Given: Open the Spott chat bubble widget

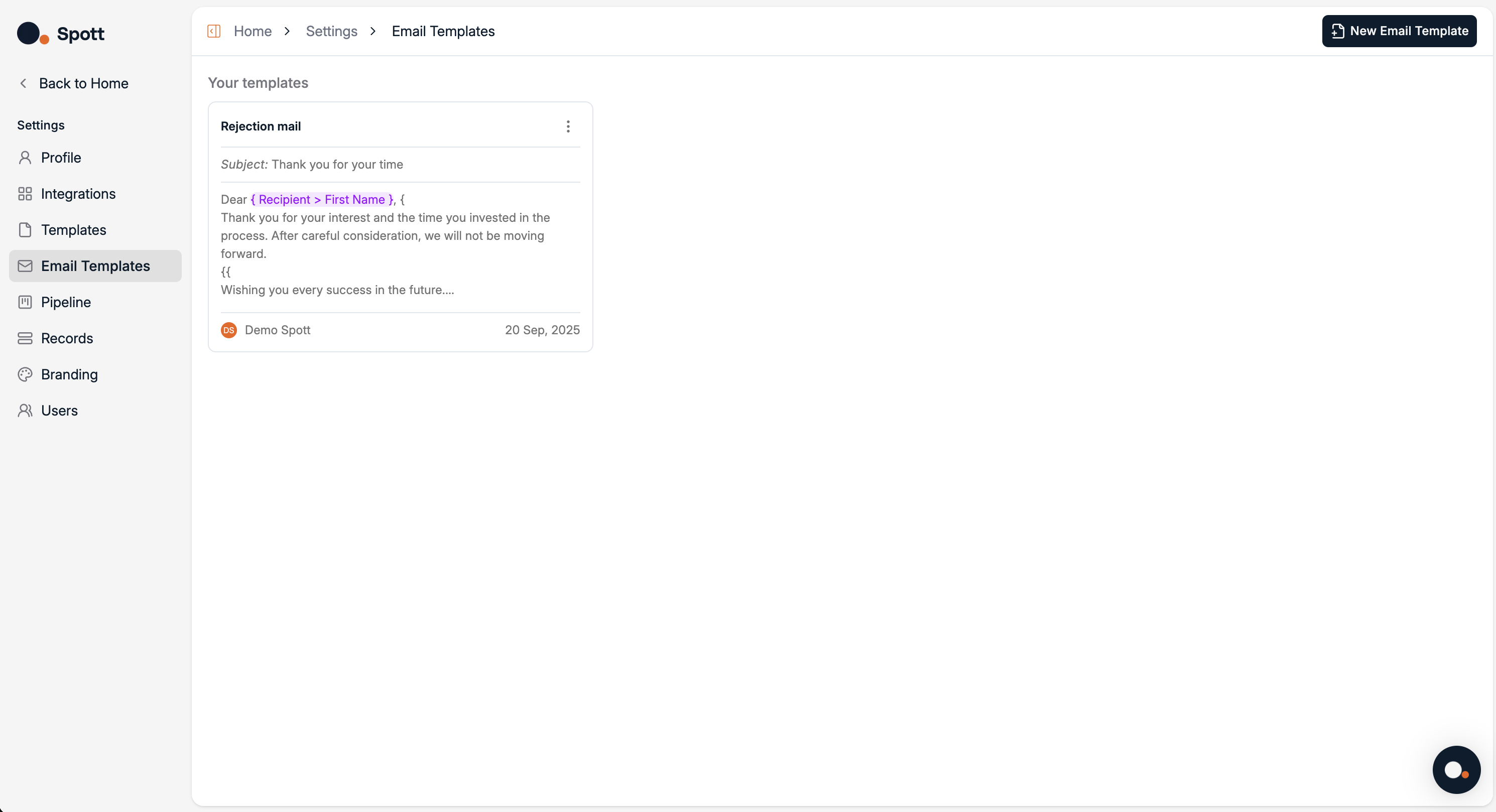Looking at the screenshot, I should click(1456, 770).
